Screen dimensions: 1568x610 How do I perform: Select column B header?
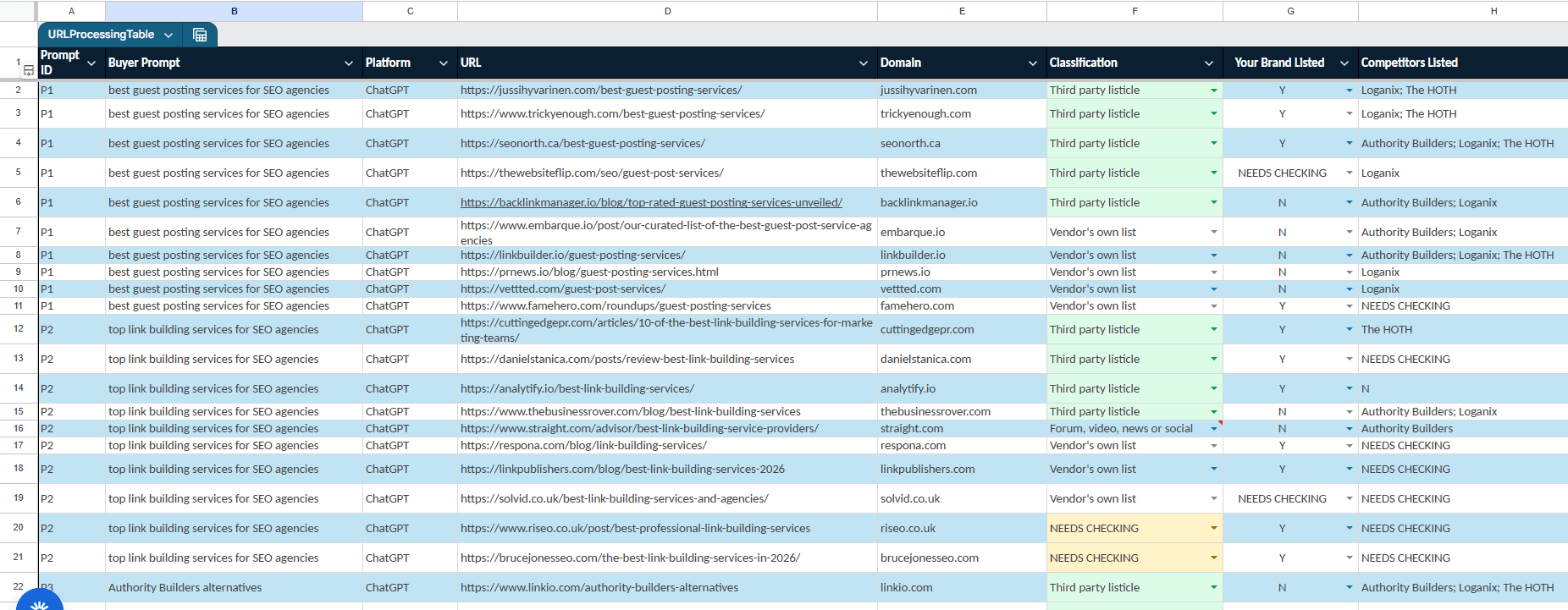235,11
